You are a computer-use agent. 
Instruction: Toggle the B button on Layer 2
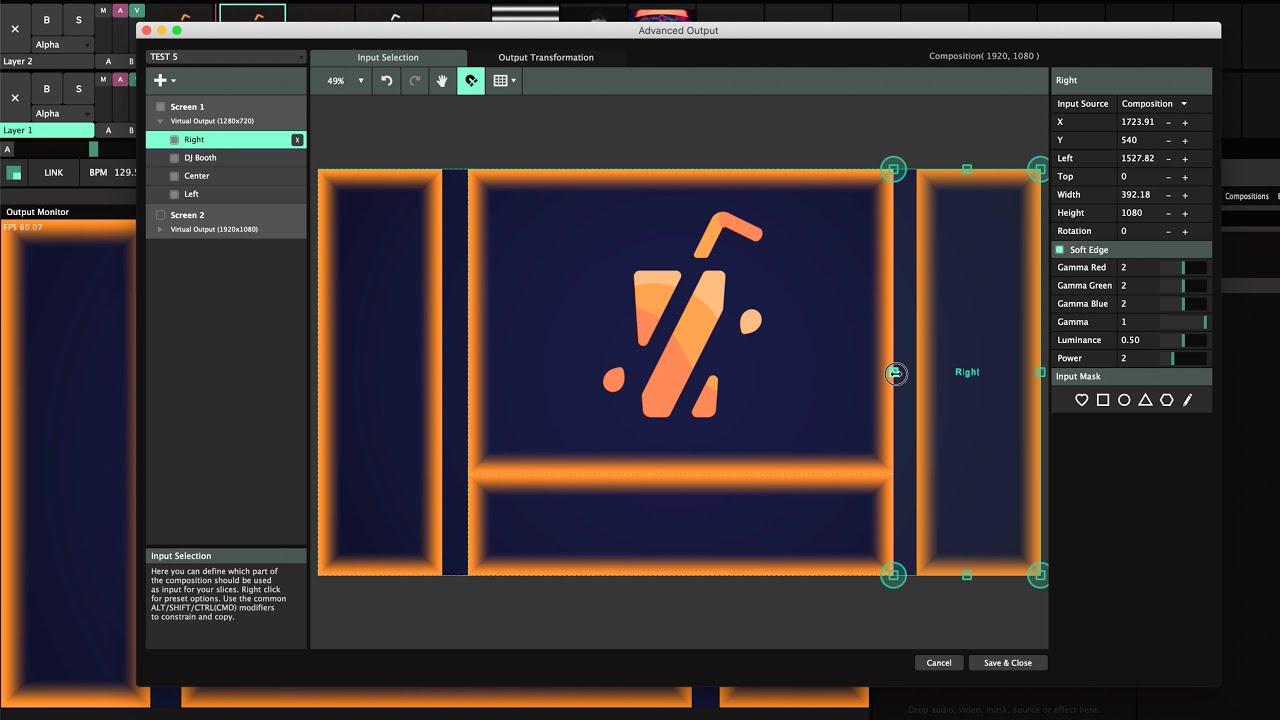coord(46,20)
